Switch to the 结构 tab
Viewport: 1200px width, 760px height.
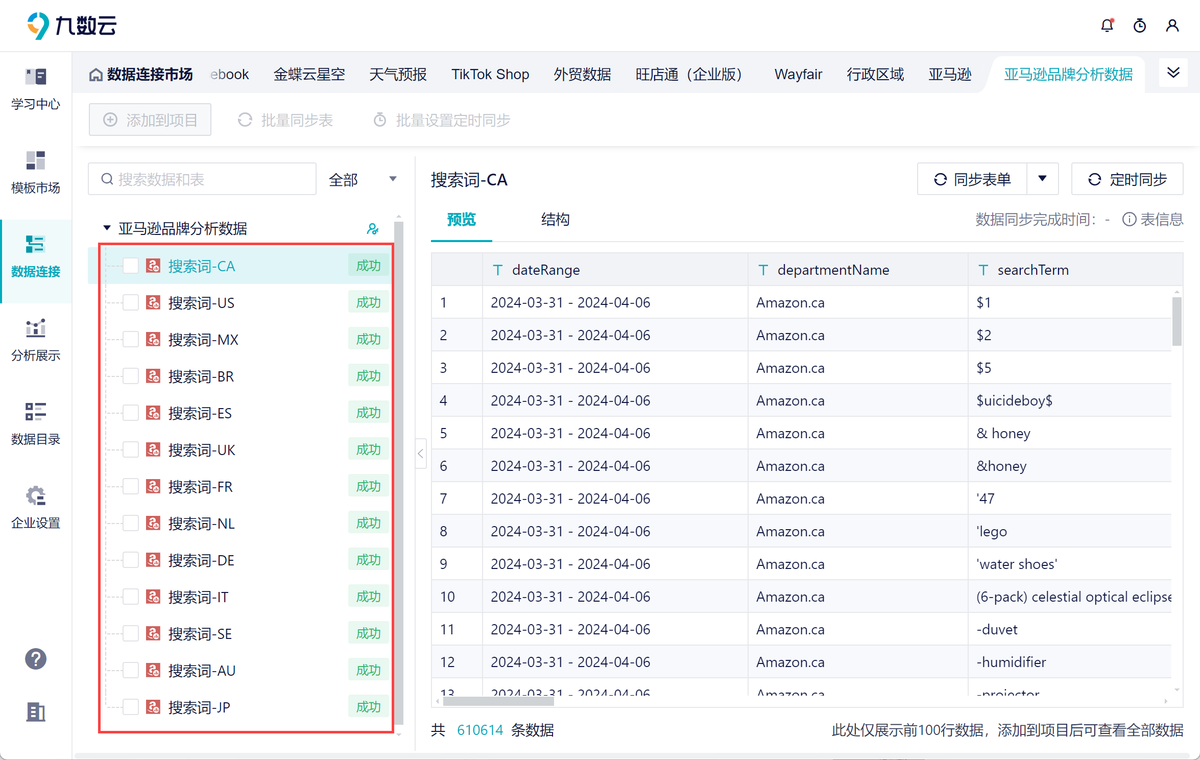click(x=555, y=219)
